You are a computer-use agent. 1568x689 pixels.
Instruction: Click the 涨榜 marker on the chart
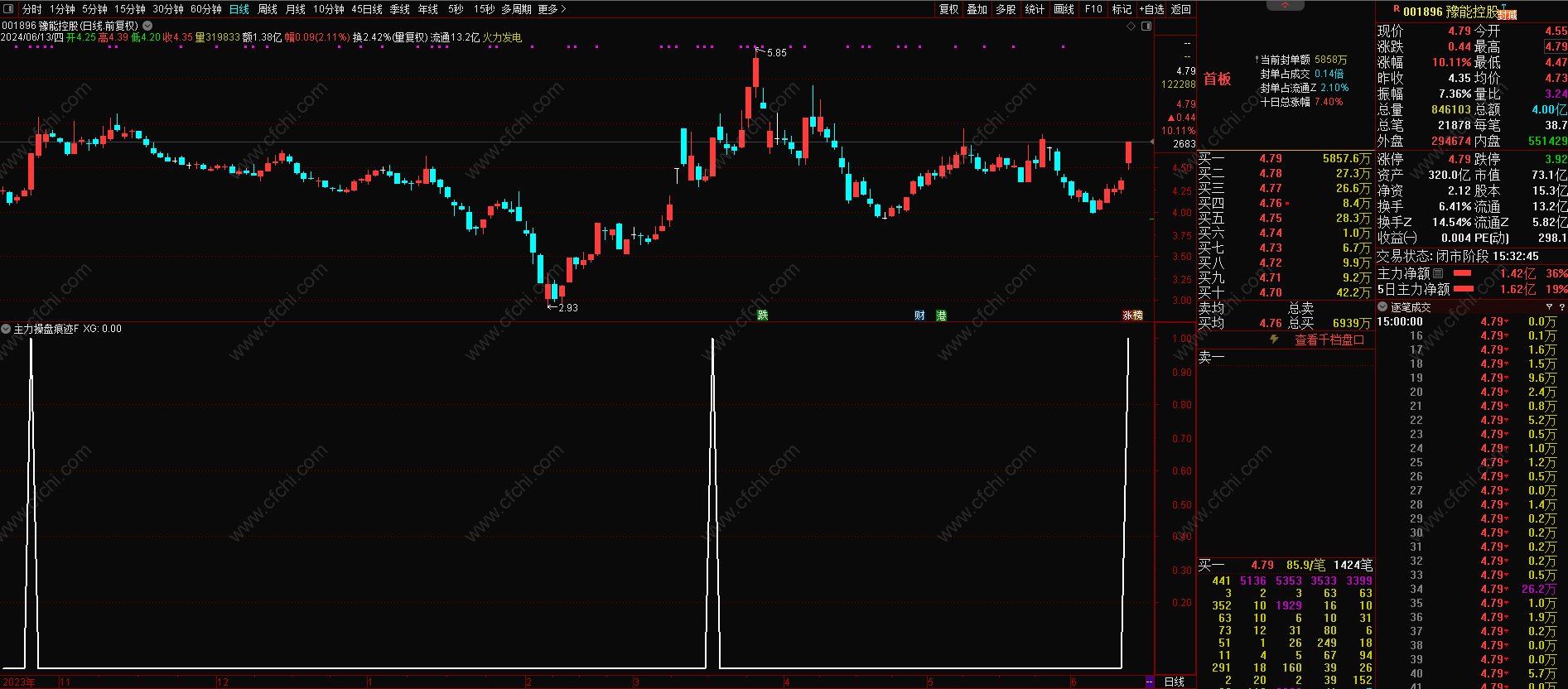click(1132, 316)
